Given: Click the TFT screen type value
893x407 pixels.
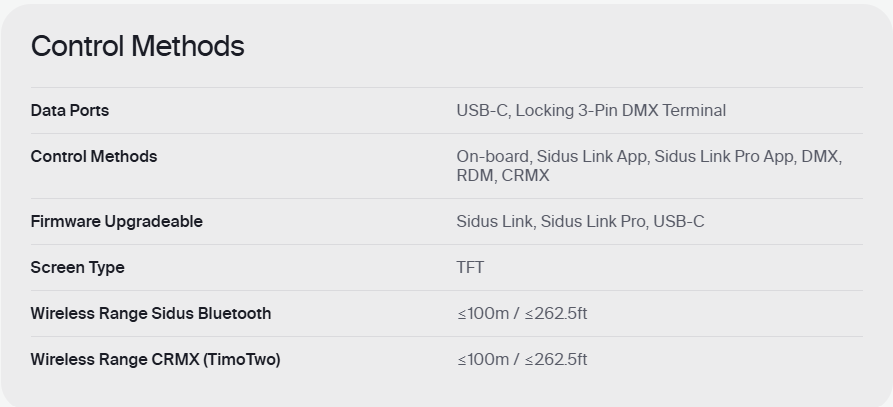Looking at the screenshot, I should tap(470, 268).
